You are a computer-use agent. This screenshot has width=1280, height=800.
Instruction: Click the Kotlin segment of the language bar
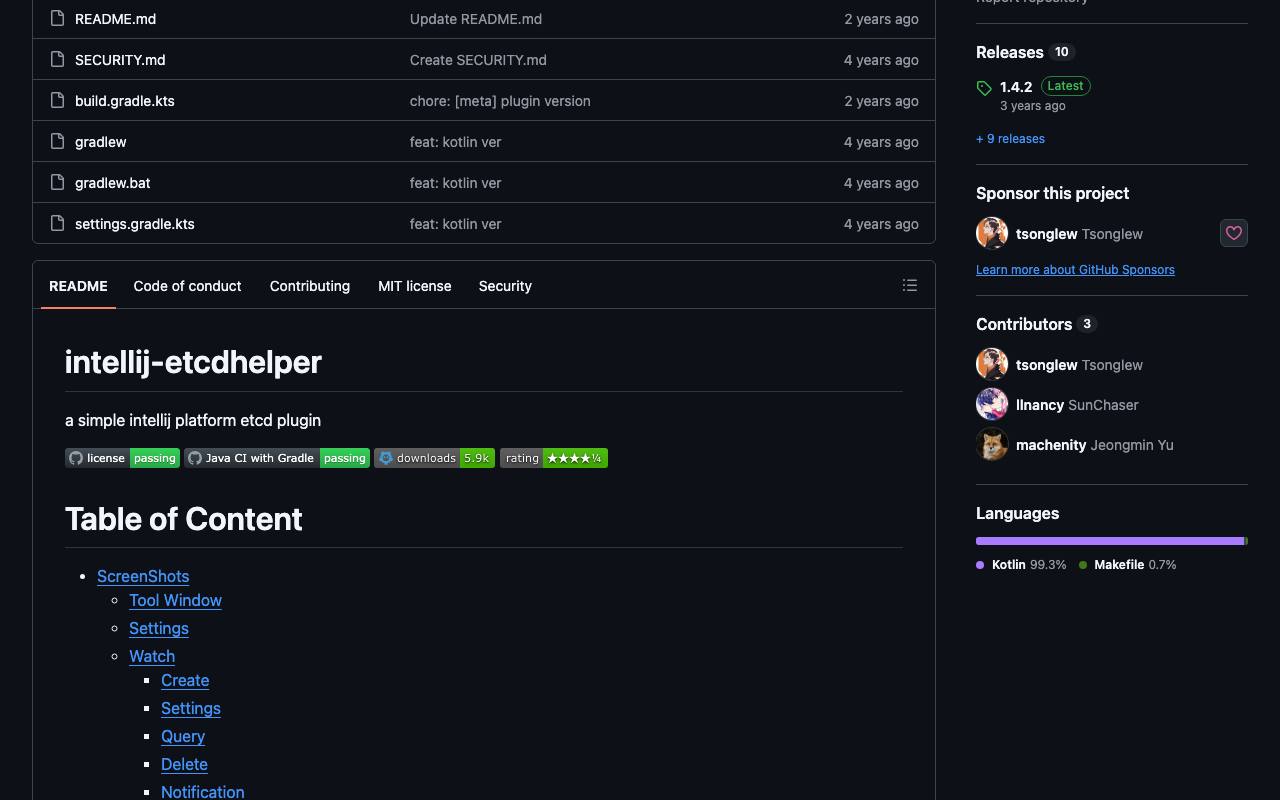click(x=1110, y=541)
